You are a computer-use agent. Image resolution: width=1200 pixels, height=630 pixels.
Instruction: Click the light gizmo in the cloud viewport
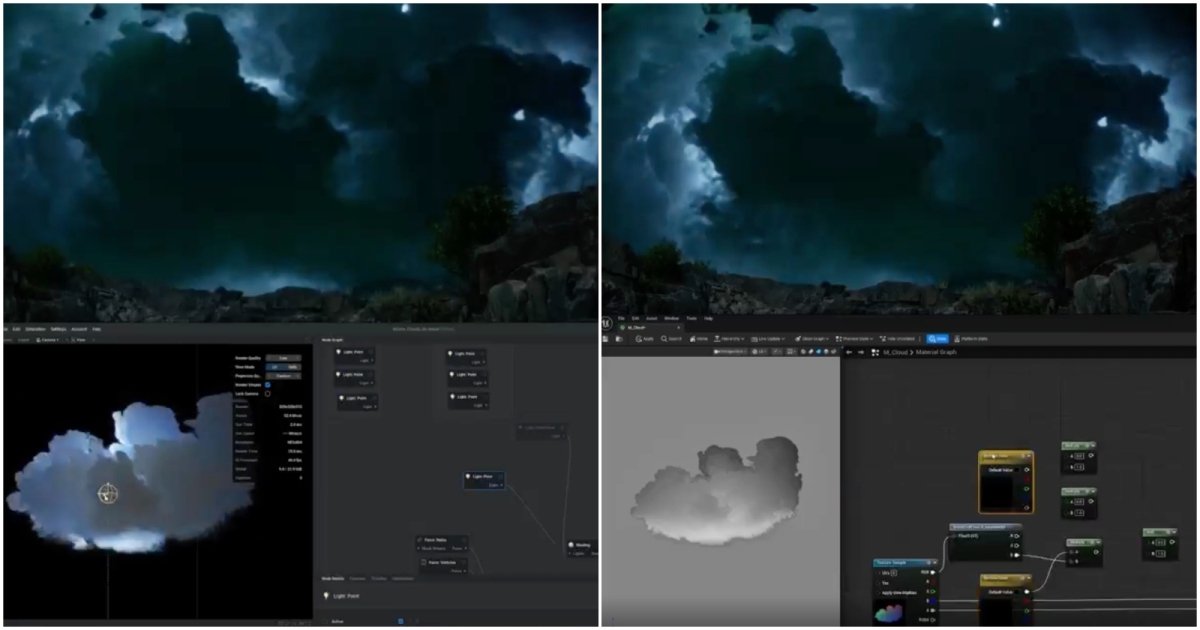pos(108,493)
